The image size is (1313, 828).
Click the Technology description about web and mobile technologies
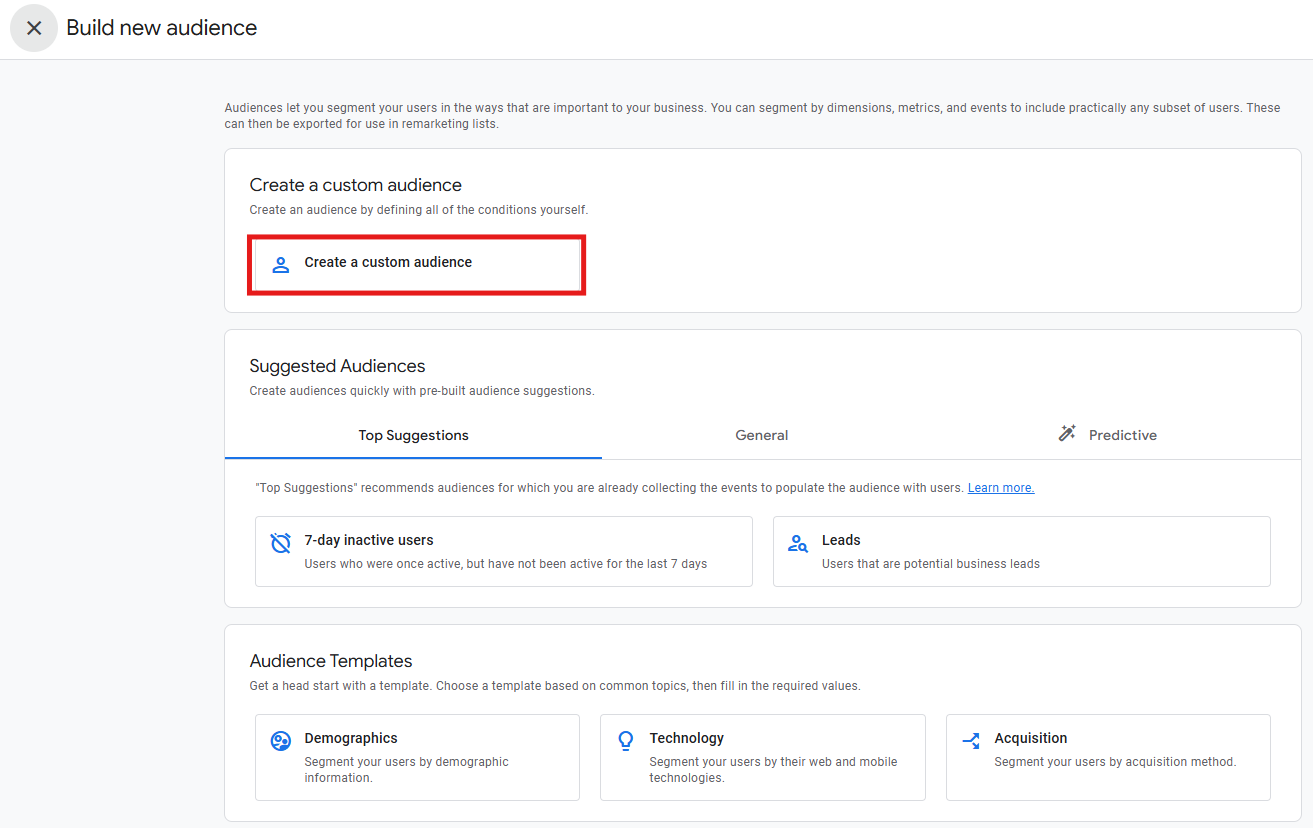pyautogui.click(x=774, y=770)
